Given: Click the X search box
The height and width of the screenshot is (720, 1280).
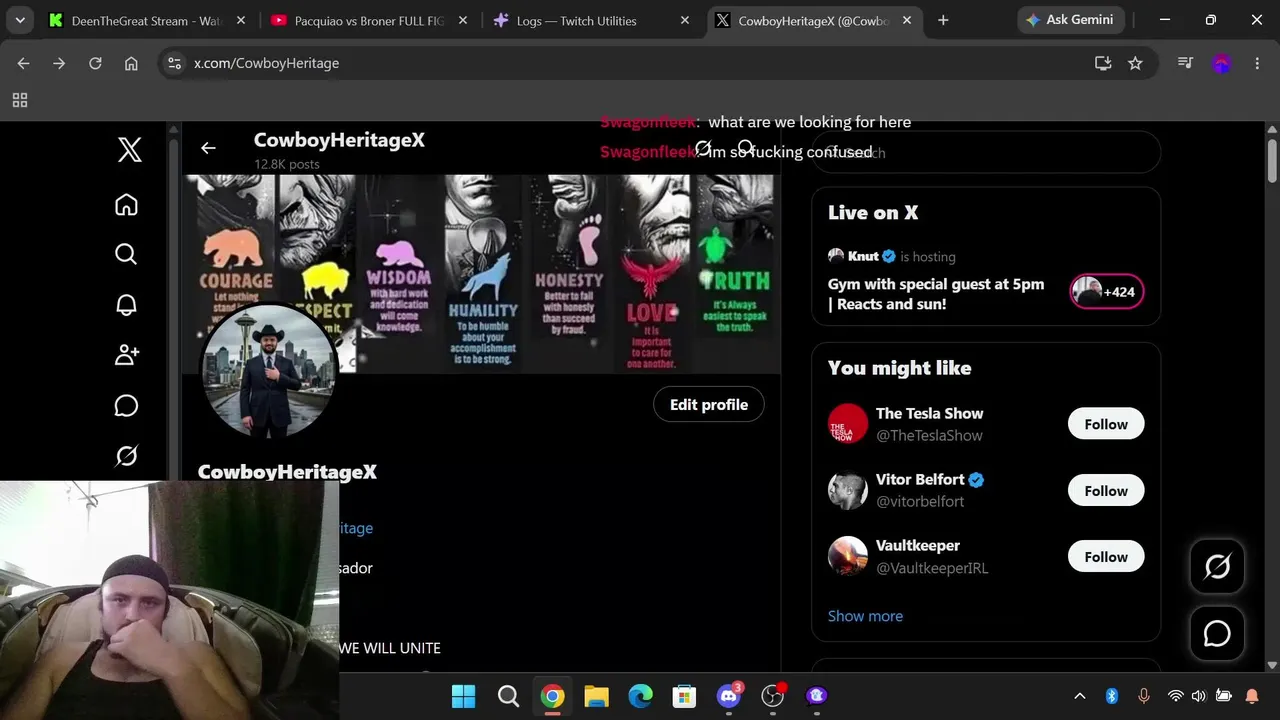Looking at the screenshot, I should (x=986, y=152).
